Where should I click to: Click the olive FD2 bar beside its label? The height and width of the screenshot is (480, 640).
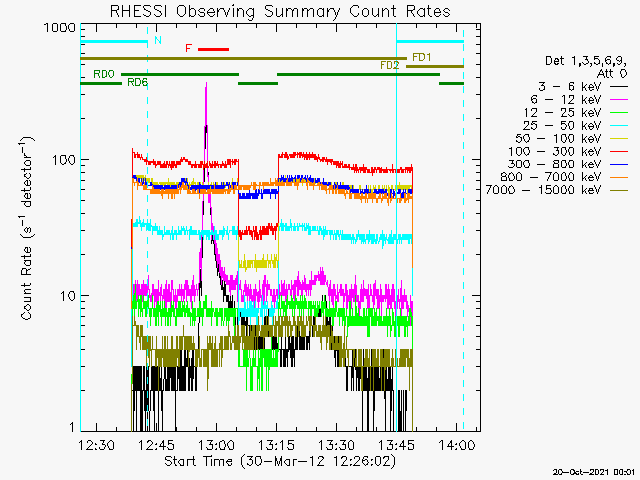pyautogui.click(x=435, y=66)
